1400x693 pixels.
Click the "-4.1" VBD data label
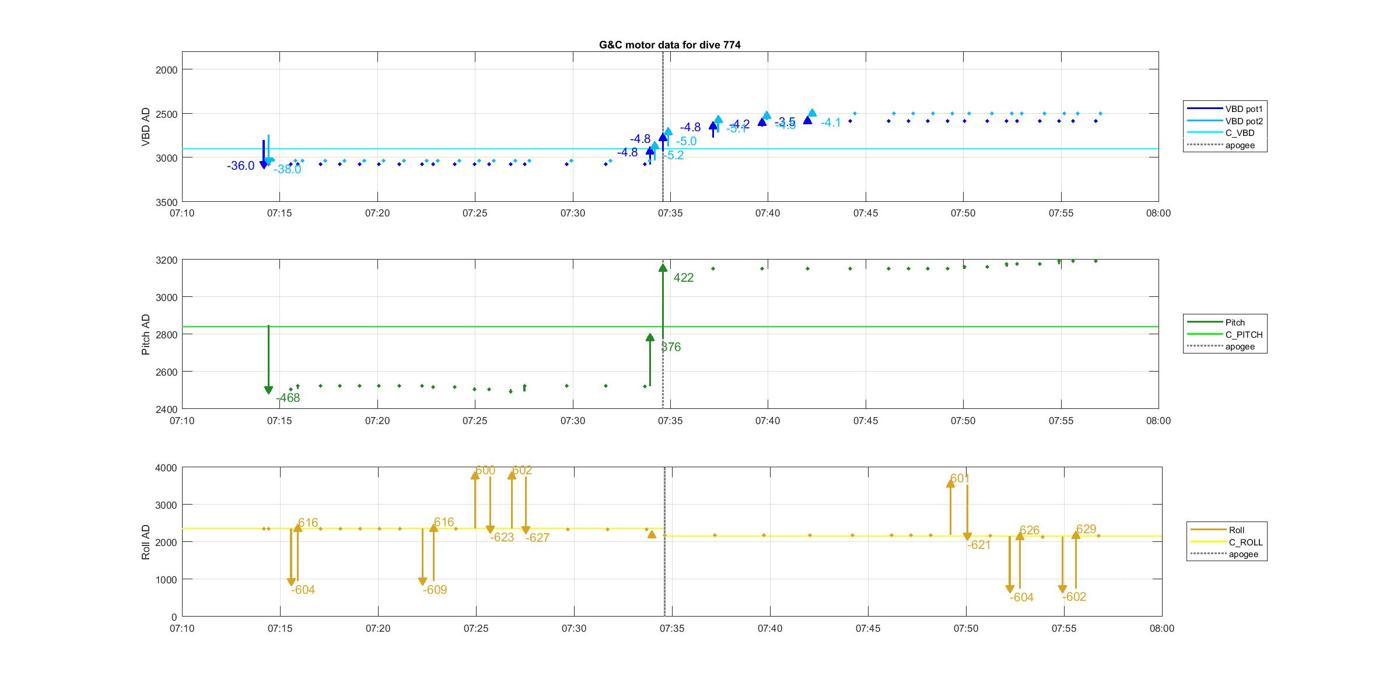tap(831, 123)
